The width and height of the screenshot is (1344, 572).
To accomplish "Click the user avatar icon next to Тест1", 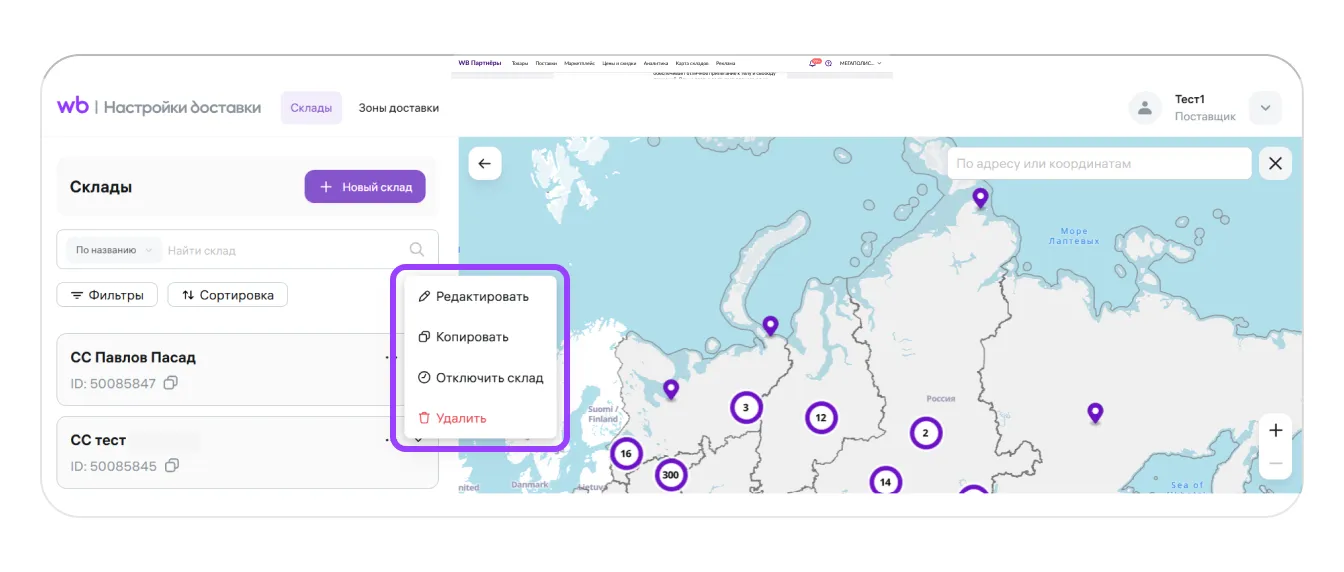I will pyautogui.click(x=1145, y=108).
